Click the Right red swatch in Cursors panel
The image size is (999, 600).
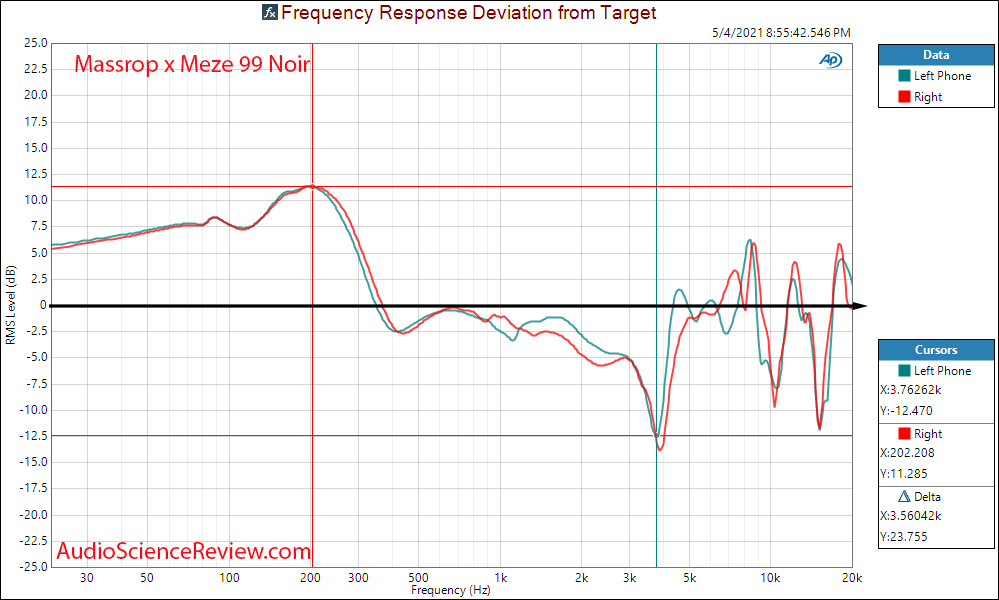click(904, 434)
